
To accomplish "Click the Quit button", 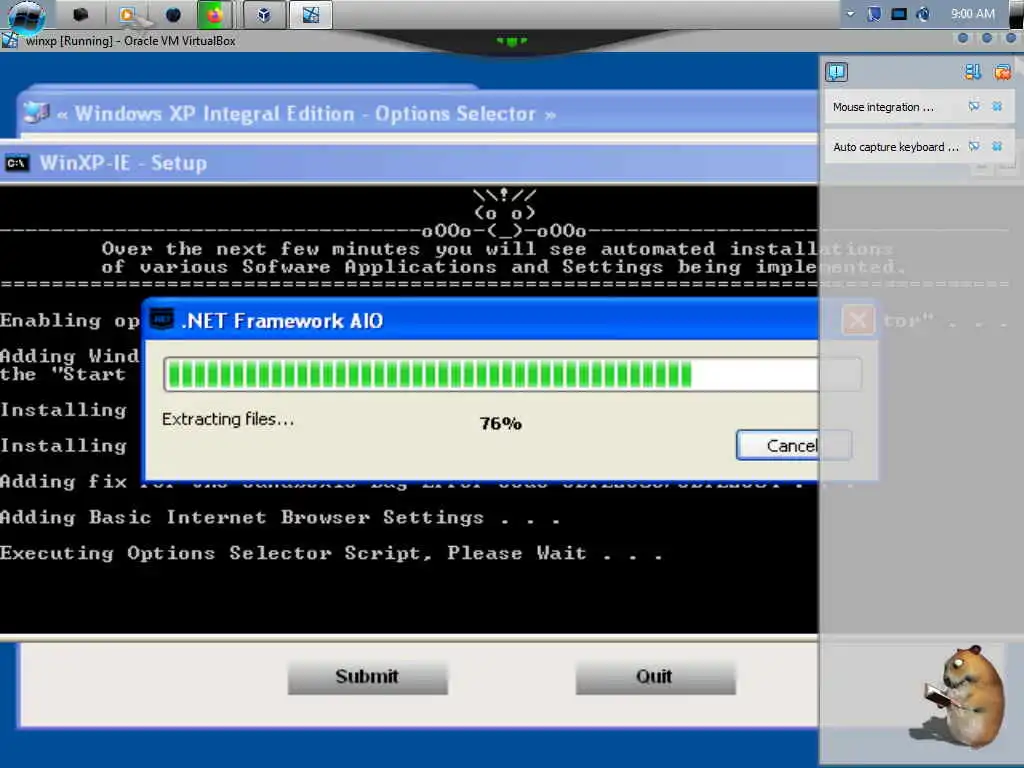I will tap(655, 677).
